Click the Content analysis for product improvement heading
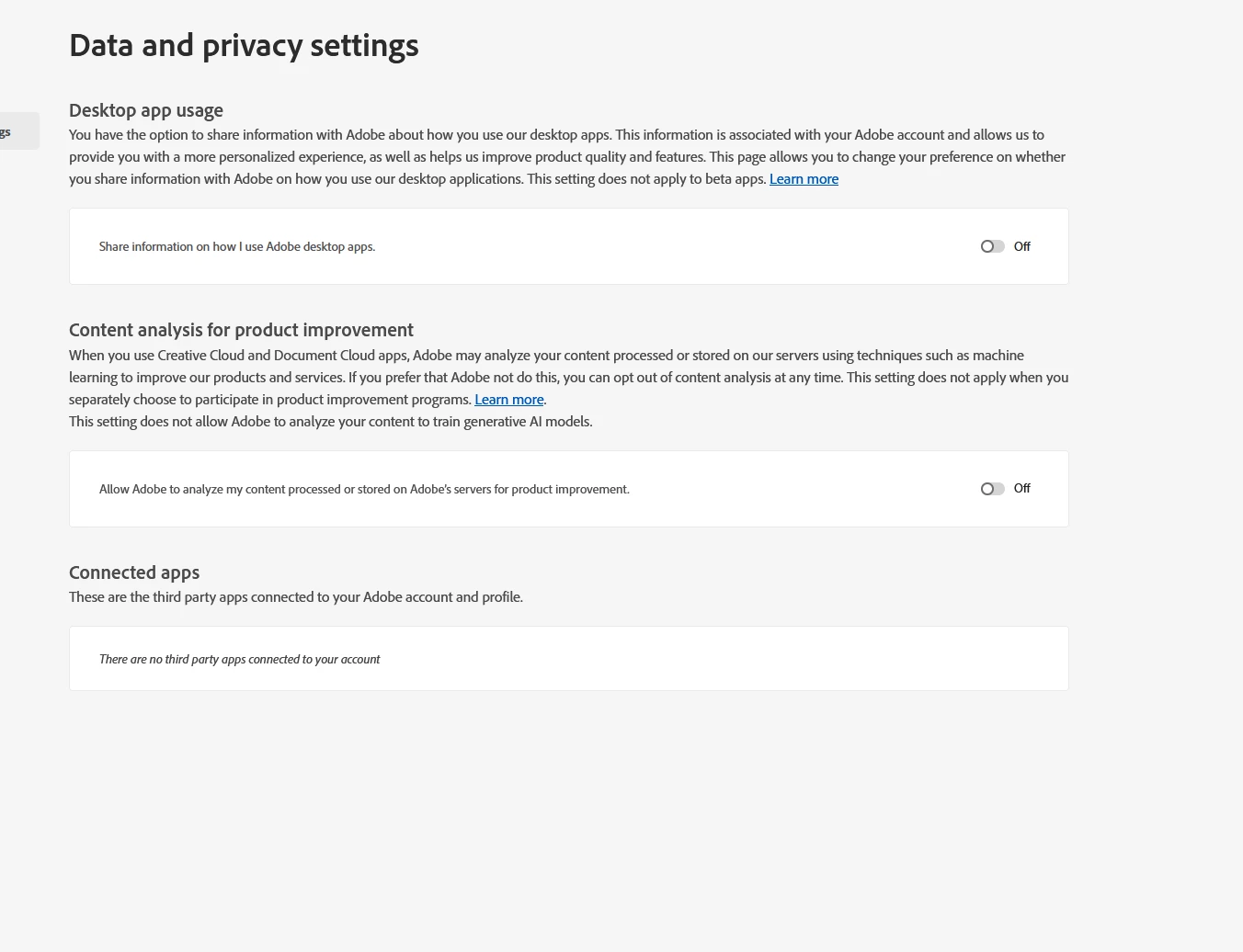 241,330
